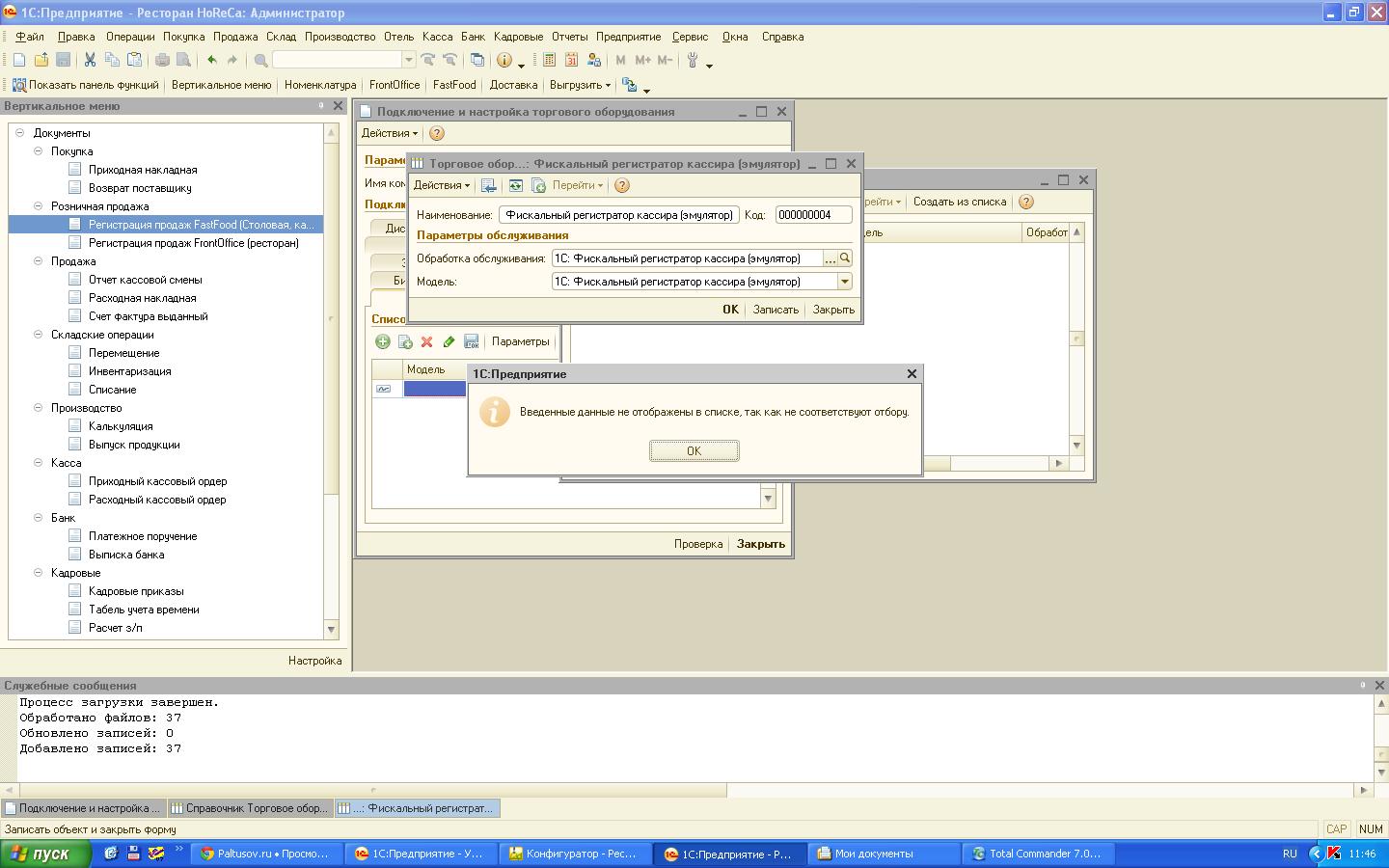Click the Paste clipboard icon
This screenshot has width=1389, height=868.
pyautogui.click(x=135, y=60)
